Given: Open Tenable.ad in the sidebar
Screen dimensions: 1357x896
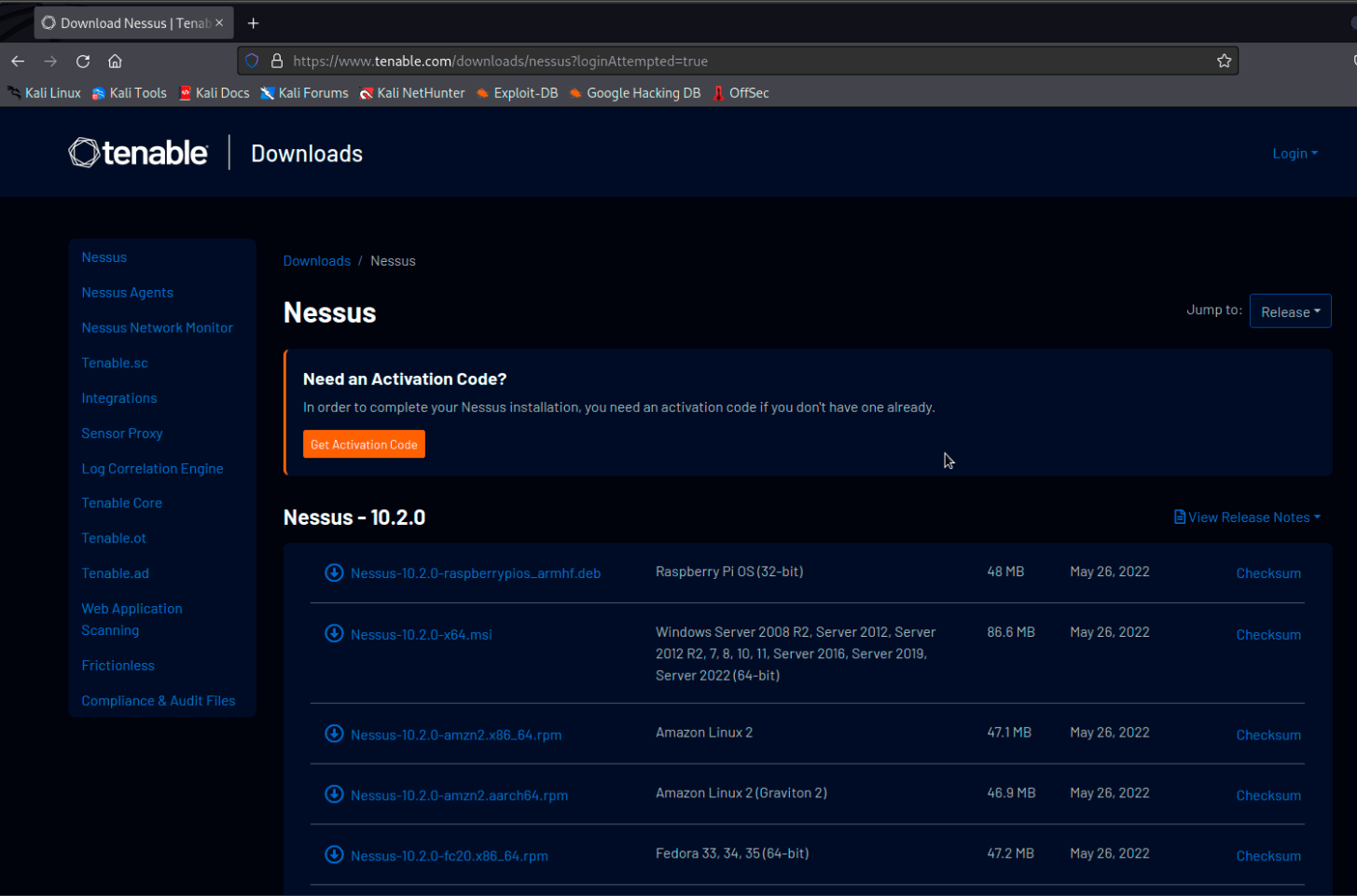Looking at the screenshot, I should pyautogui.click(x=115, y=573).
